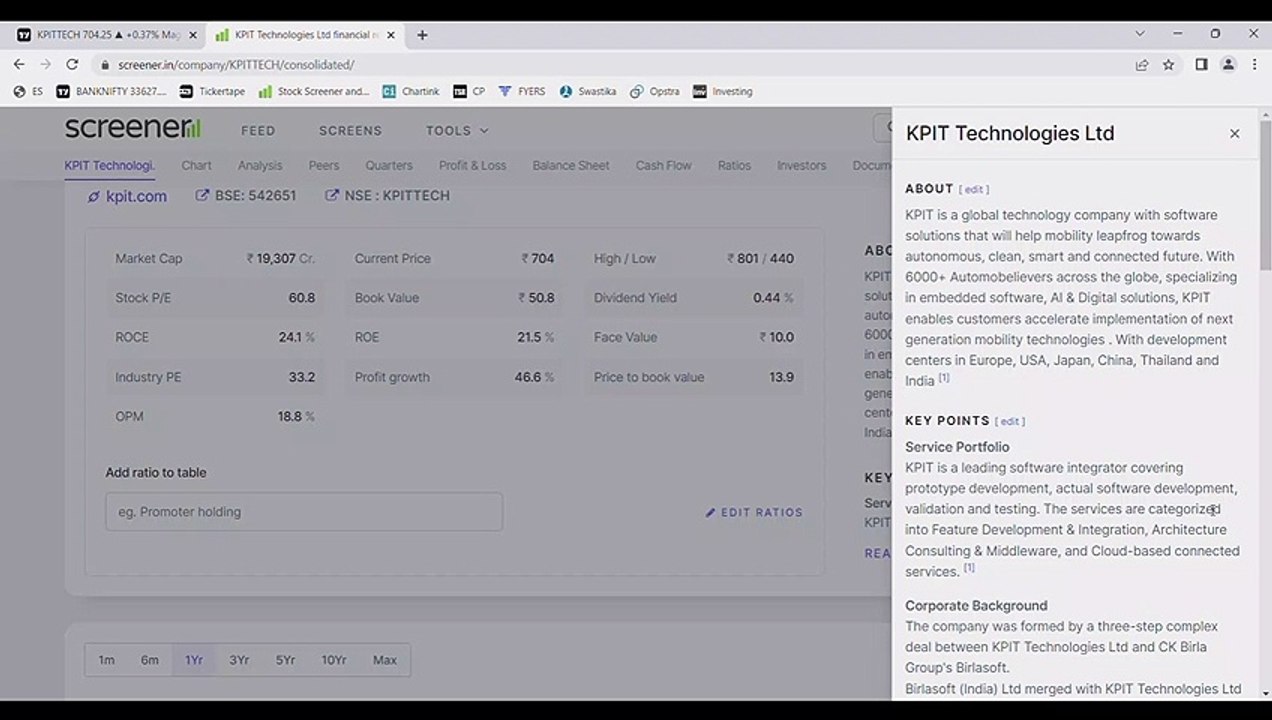Open the Chartink bookmark

point(411,91)
